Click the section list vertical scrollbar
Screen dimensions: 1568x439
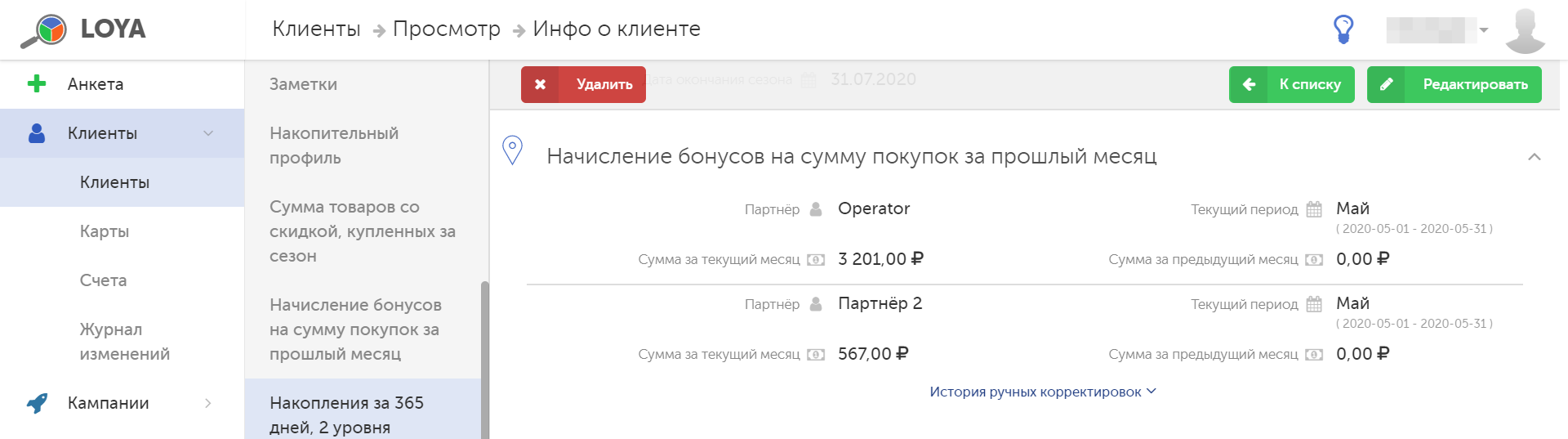485,360
